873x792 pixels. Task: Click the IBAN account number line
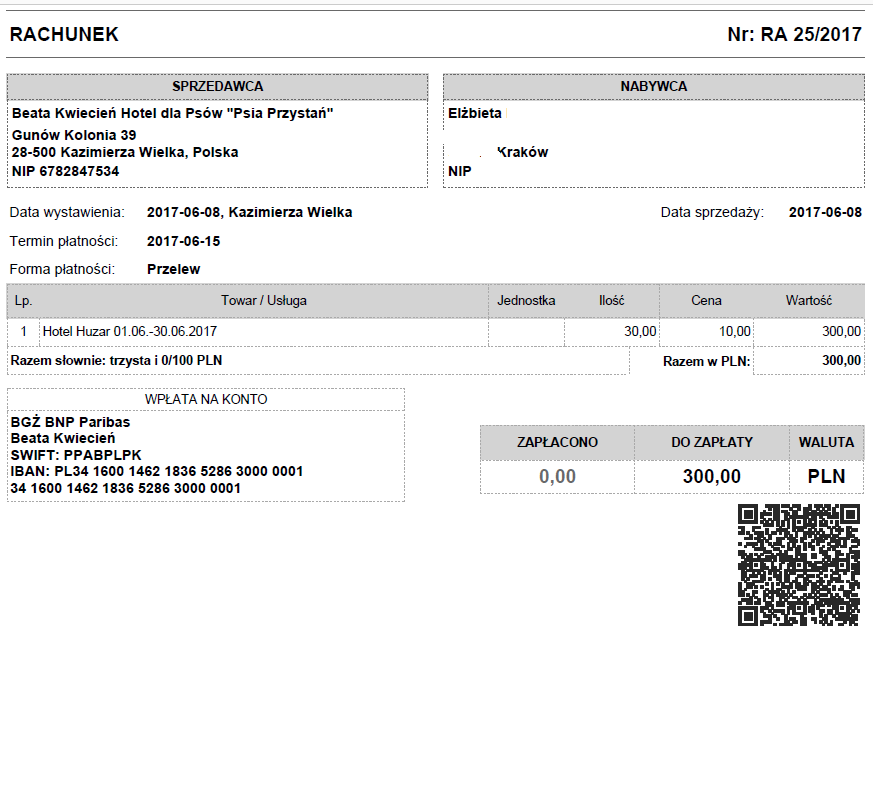156,471
